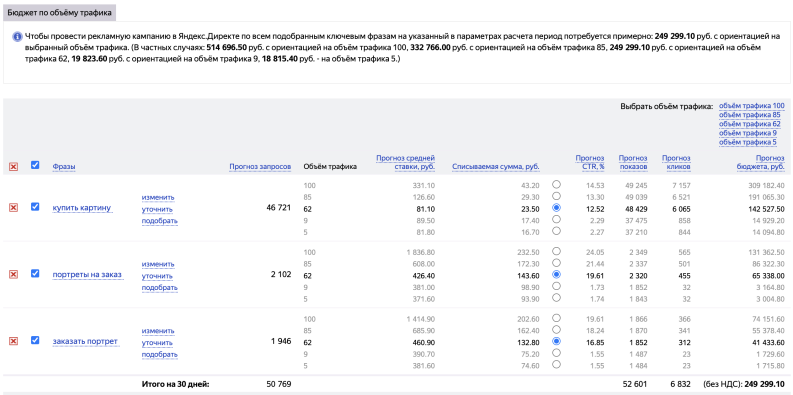
Task: Click 'подобрать' for 'купить картину'
Action: coord(160,221)
